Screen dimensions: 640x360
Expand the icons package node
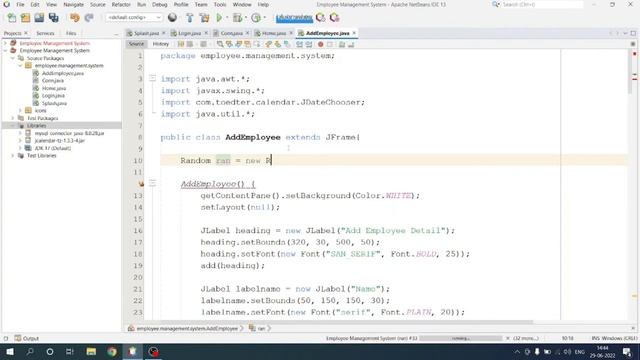pyautogui.click(x=20, y=110)
